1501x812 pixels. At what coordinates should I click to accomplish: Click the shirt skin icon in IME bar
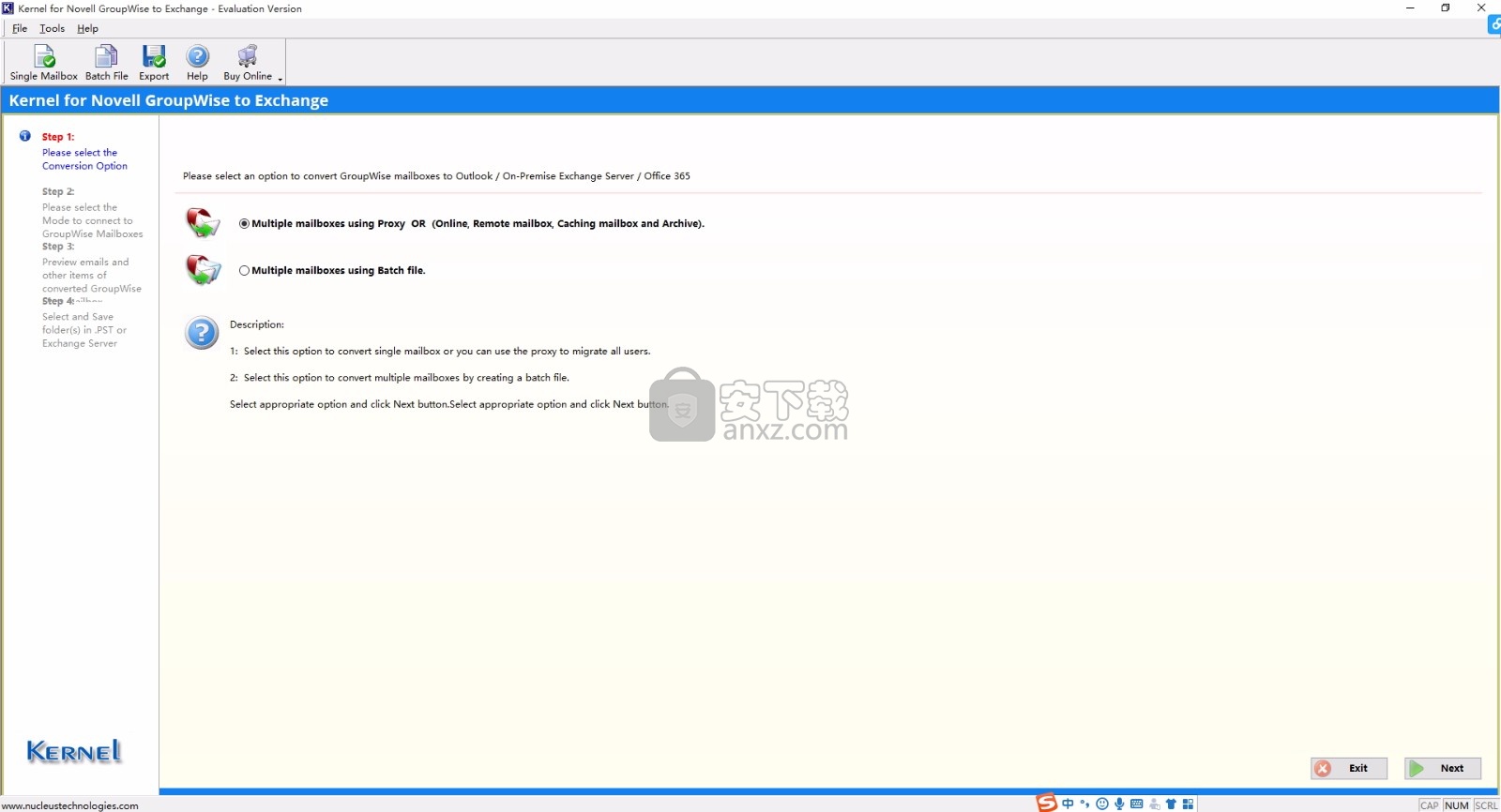click(x=1171, y=804)
